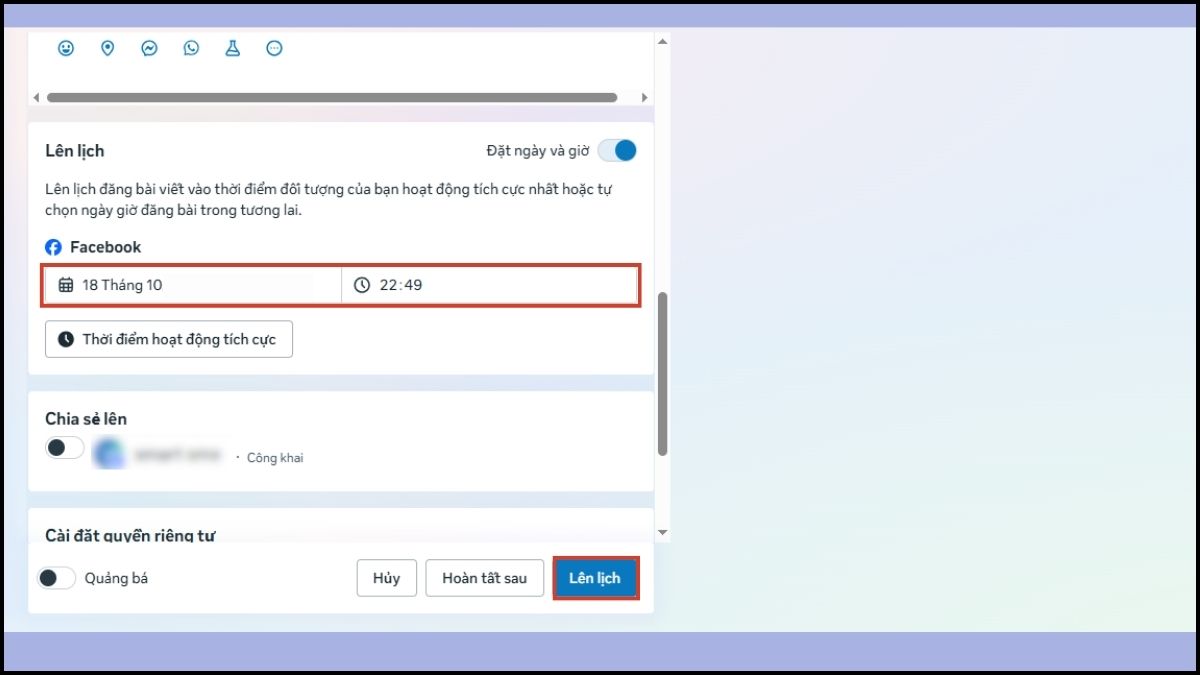
Task: Open the A/B test flask icon
Action: tap(233, 48)
